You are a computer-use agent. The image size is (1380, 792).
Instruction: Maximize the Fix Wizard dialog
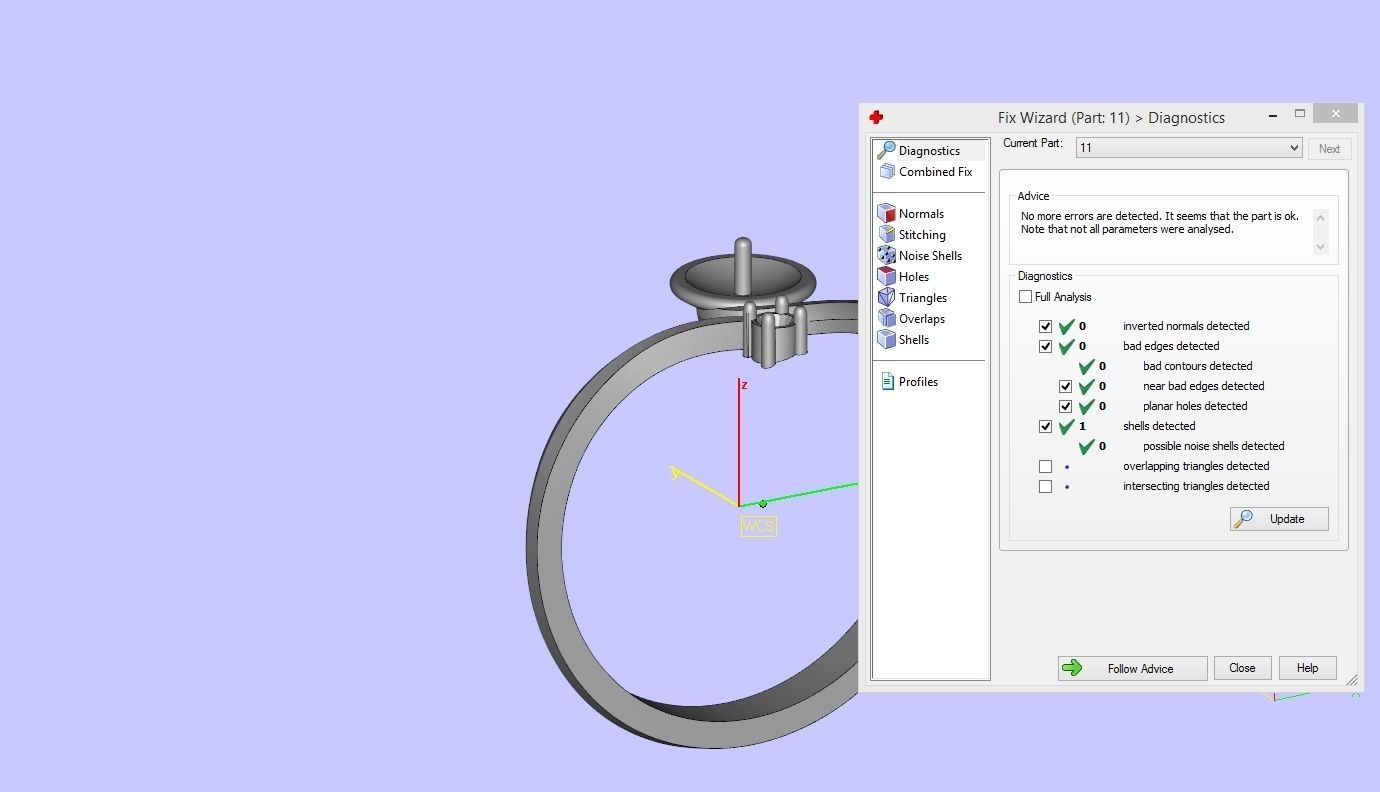click(1300, 114)
